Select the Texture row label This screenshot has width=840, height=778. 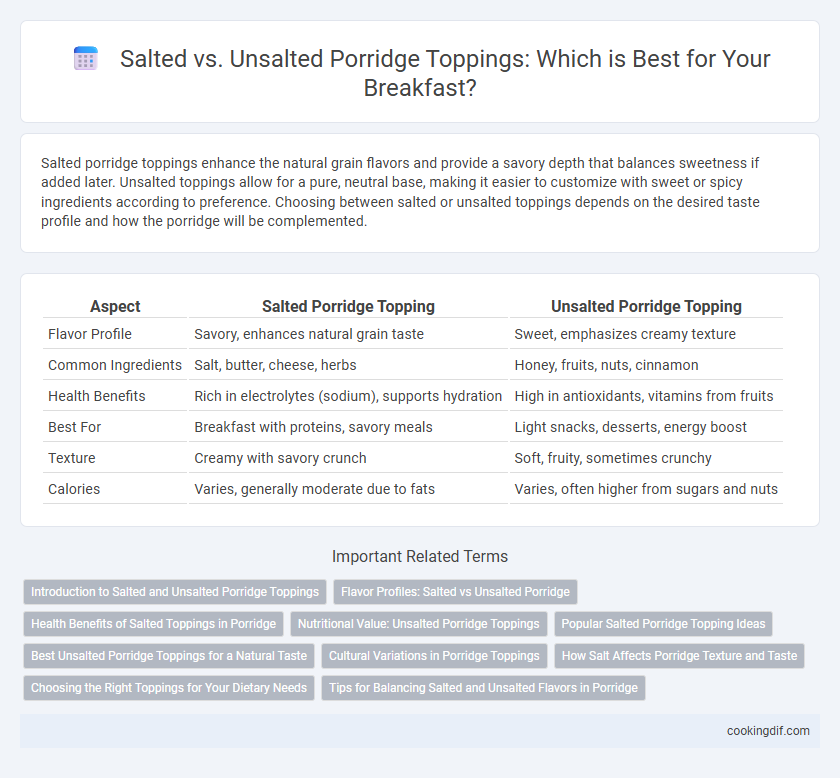tap(72, 458)
